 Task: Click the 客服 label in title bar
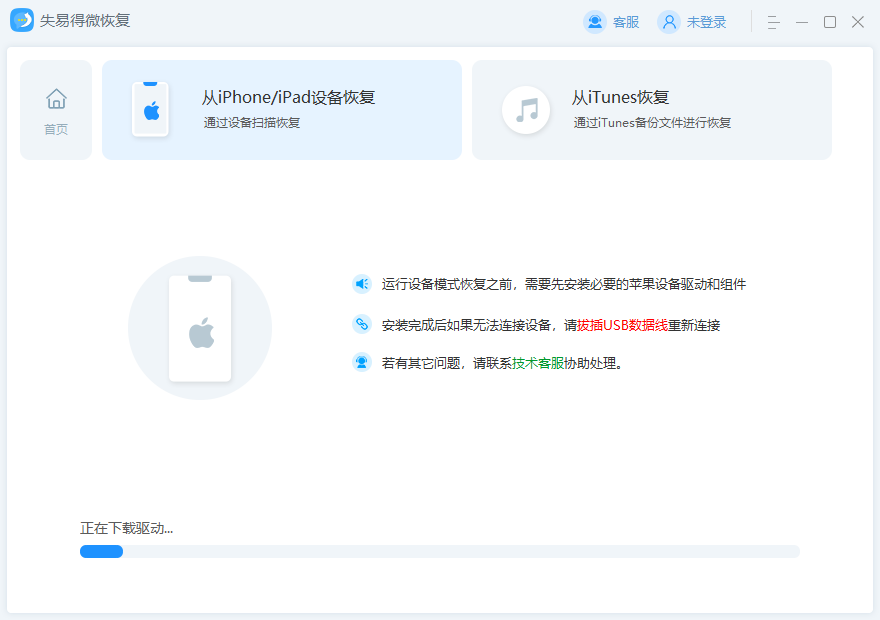tap(626, 22)
